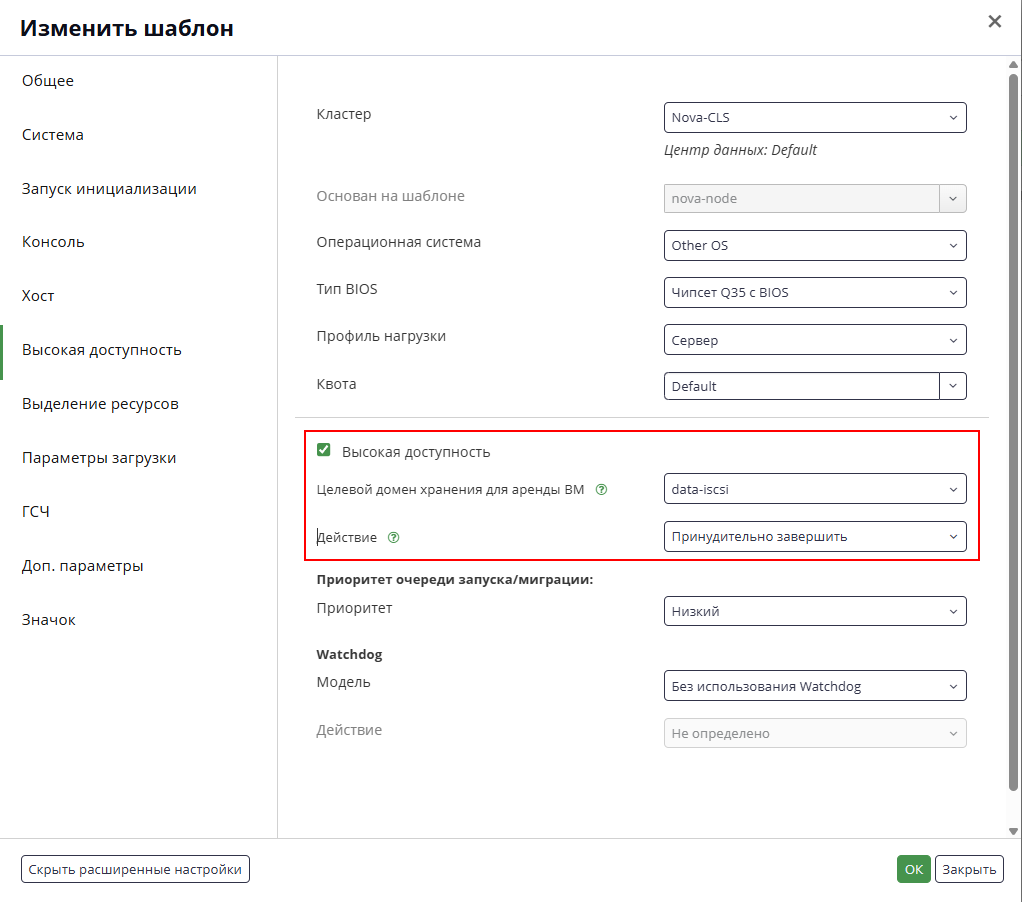The height and width of the screenshot is (902, 1022).
Task: Click the vertical scrollbar thumb
Action: pos(1014,433)
